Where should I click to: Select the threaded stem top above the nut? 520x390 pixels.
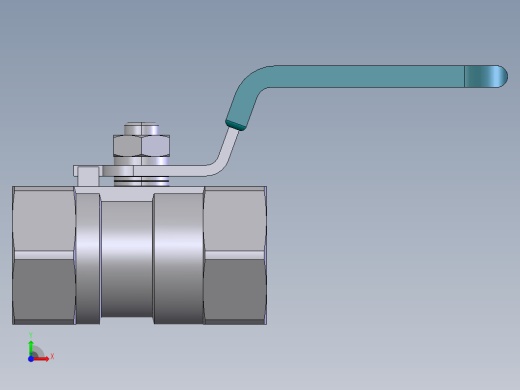(x=141, y=129)
